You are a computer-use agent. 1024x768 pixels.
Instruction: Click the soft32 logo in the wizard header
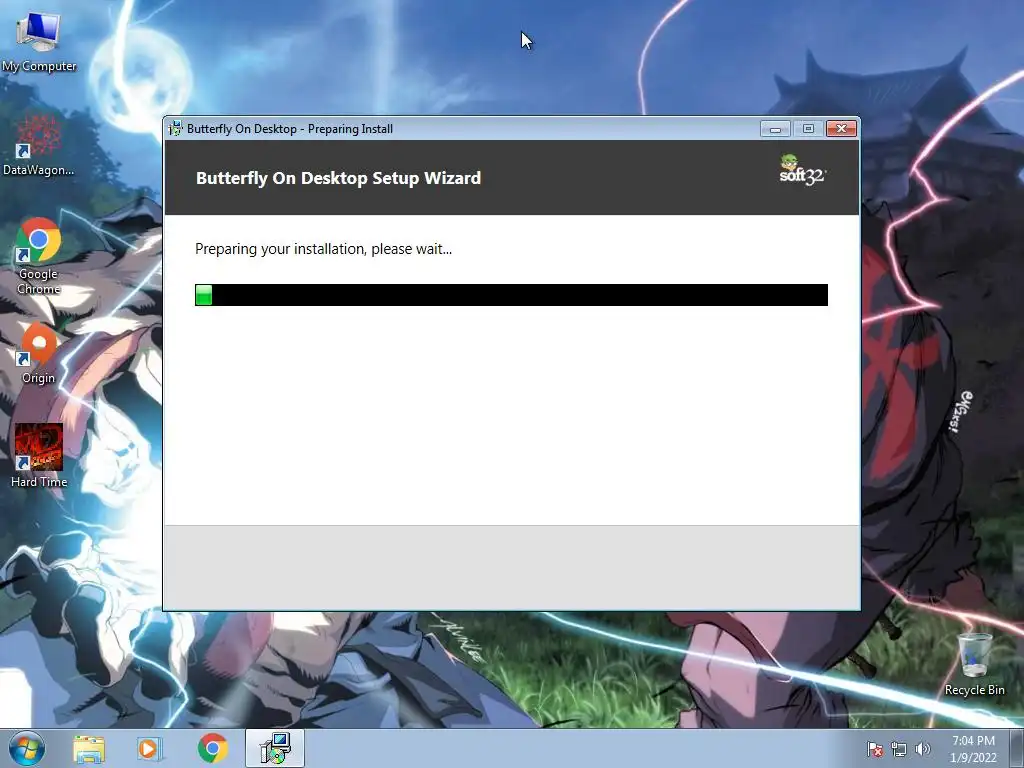(x=803, y=170)
